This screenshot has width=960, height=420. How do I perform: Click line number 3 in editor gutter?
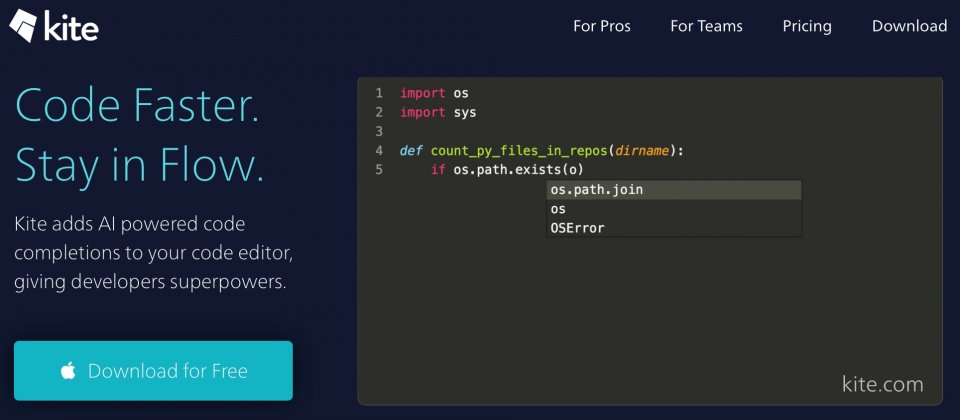click(x=379, y=132)
